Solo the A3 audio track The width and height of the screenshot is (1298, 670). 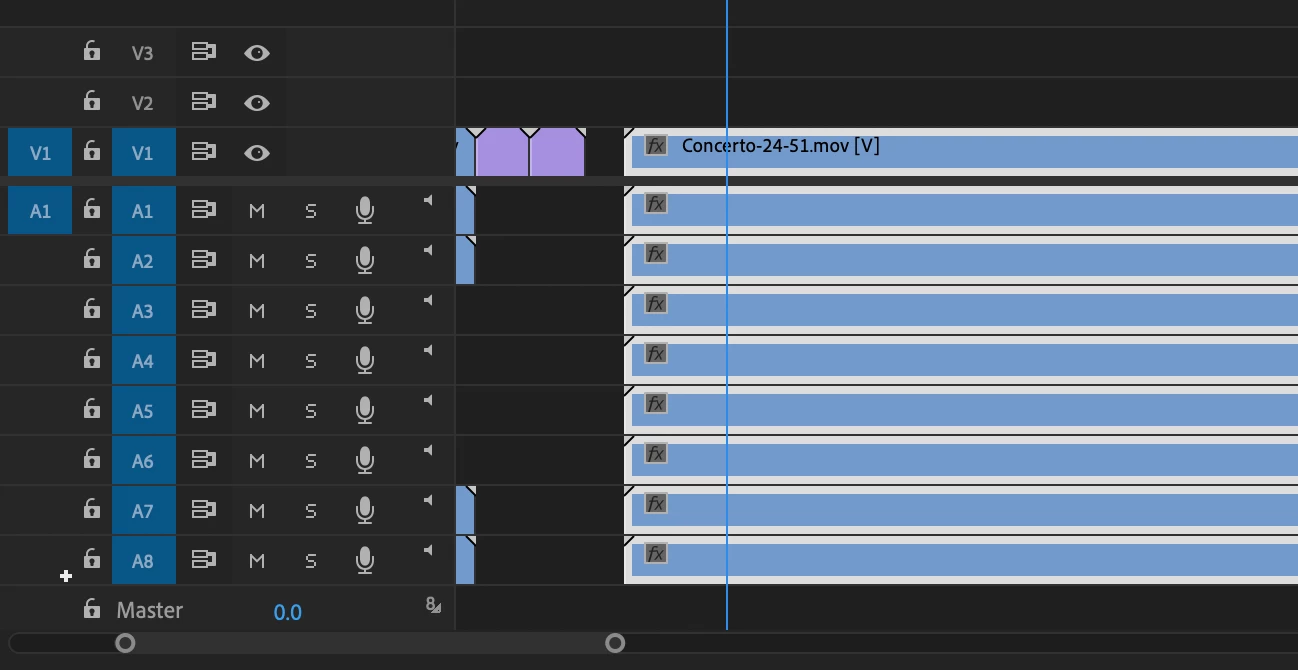(311, 311)
